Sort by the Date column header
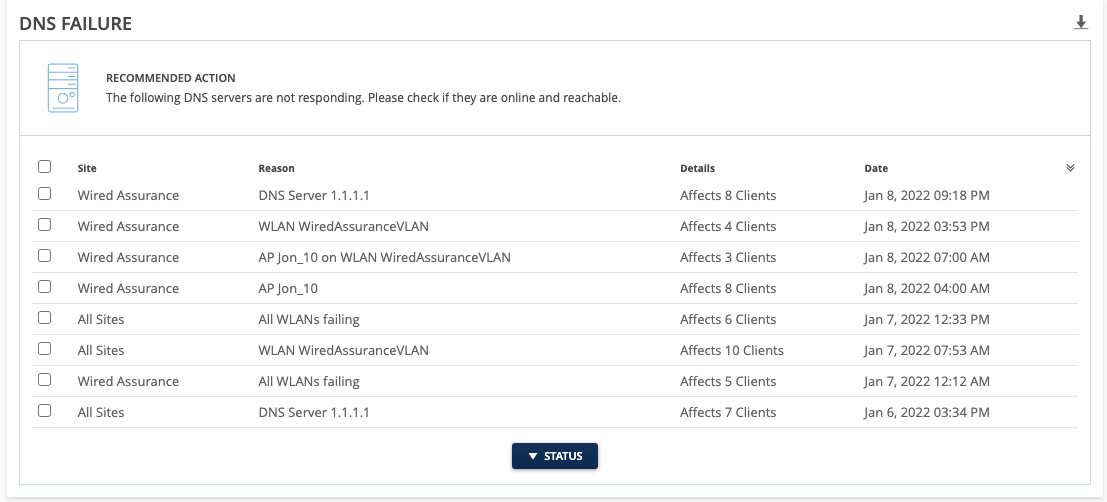This screenshot has height=502, width=1107. (x=876, y=168)
